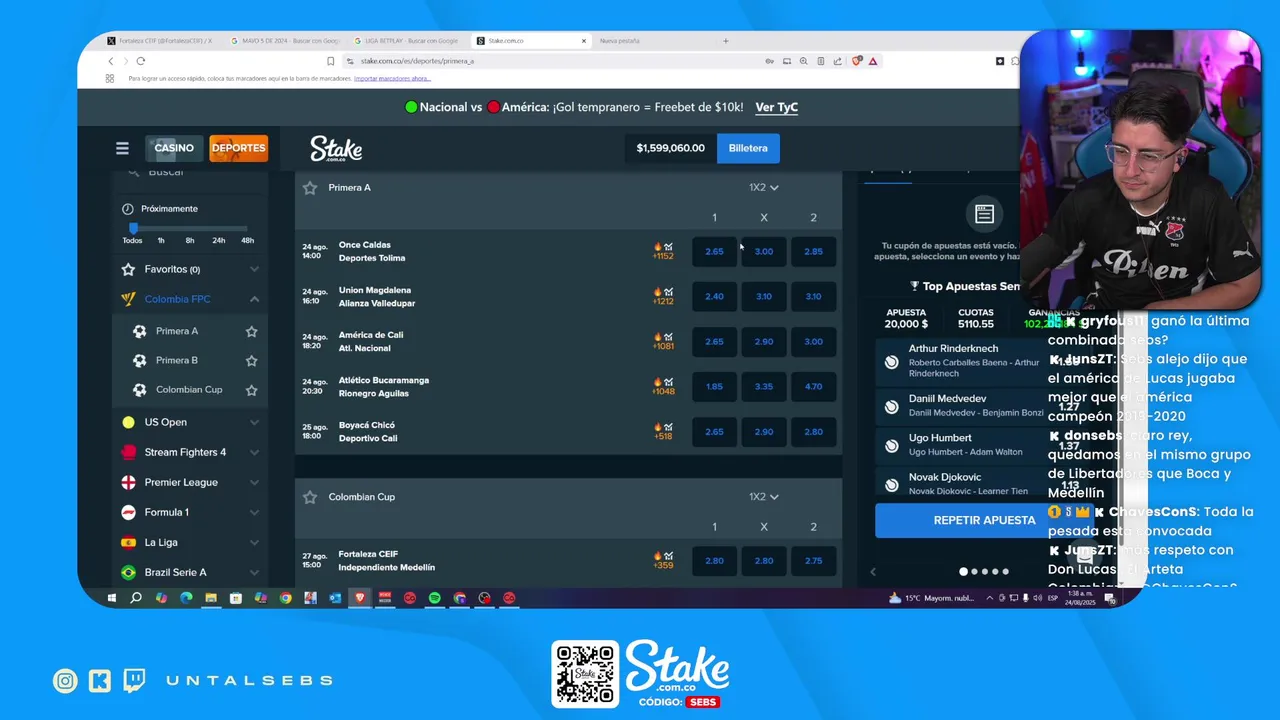This screenshot has height=720, width=1280.
Task: Open the Billetera wallet
Action: pyautogui.click(x=748, y=148)
